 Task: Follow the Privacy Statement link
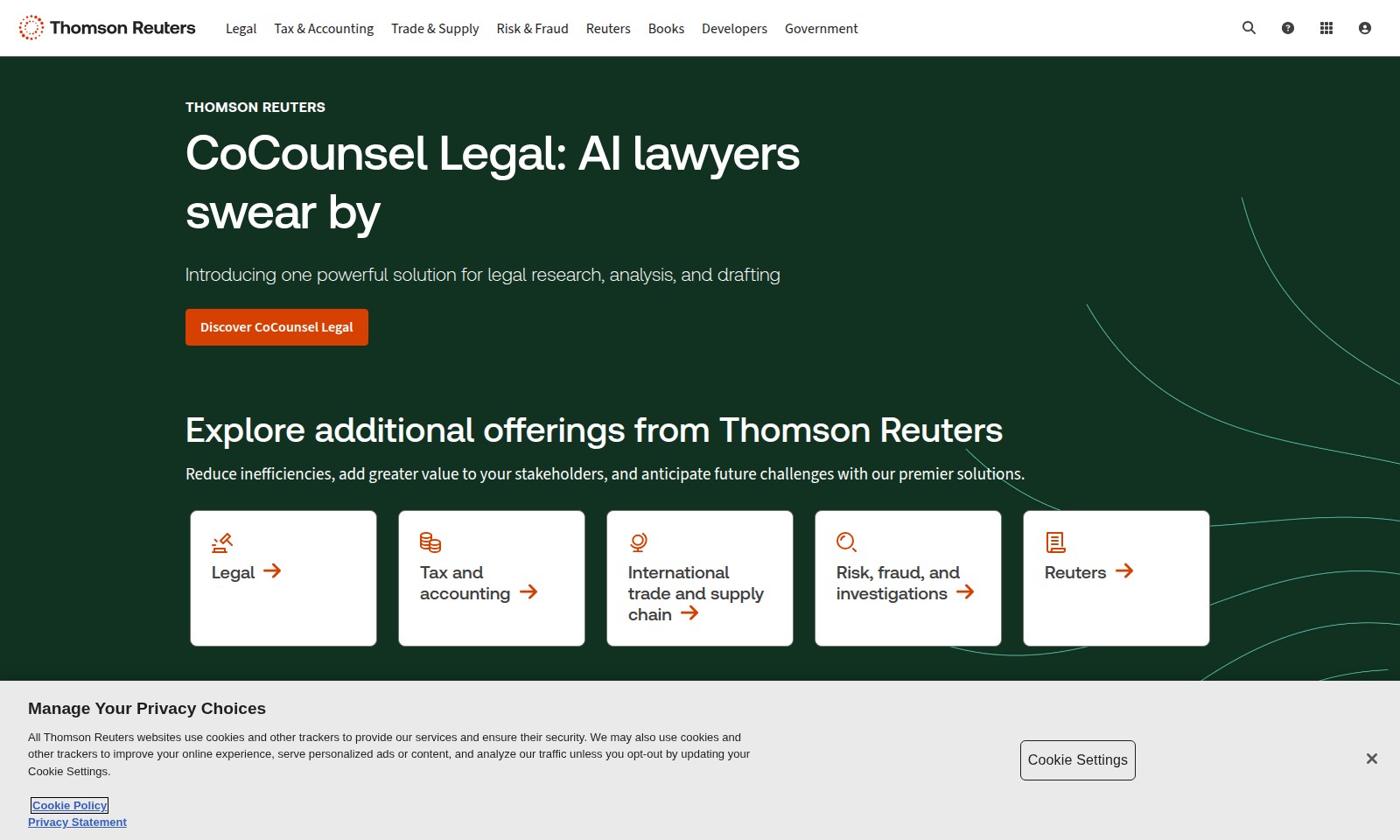click(x=77, y=822)
